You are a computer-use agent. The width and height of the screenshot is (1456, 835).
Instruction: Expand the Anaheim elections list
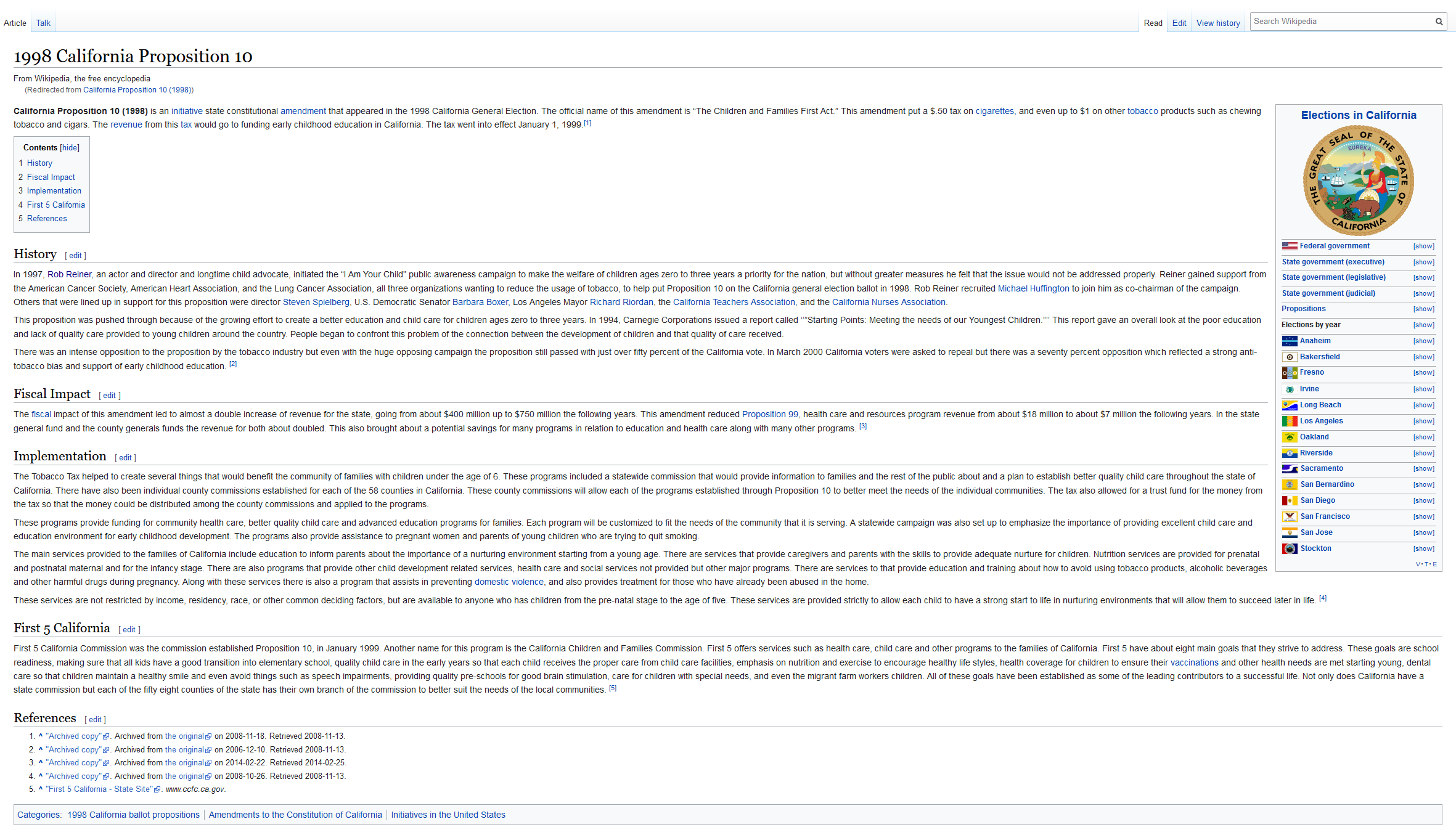point(1424,341)
